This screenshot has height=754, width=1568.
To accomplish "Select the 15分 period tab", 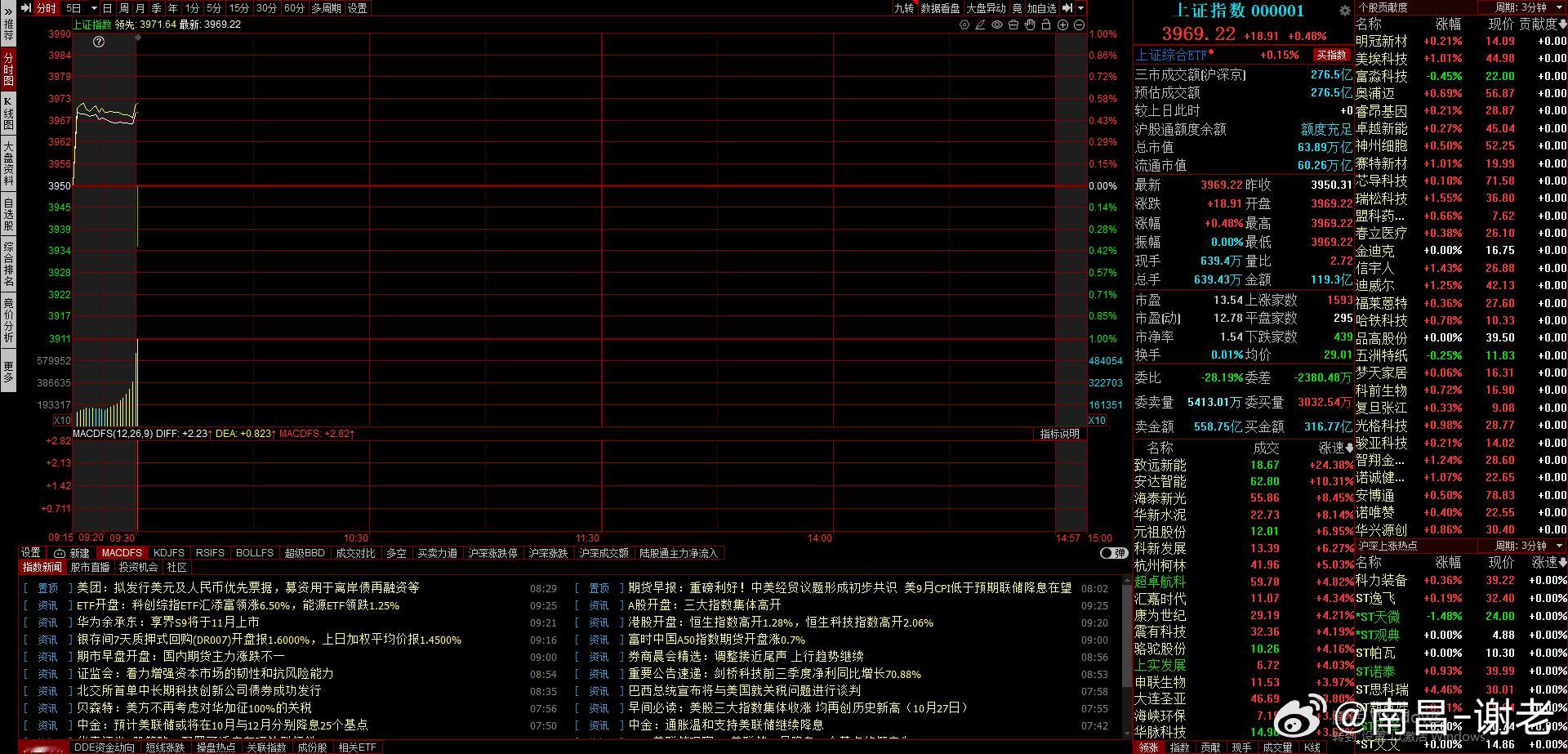I will point(239,8).
